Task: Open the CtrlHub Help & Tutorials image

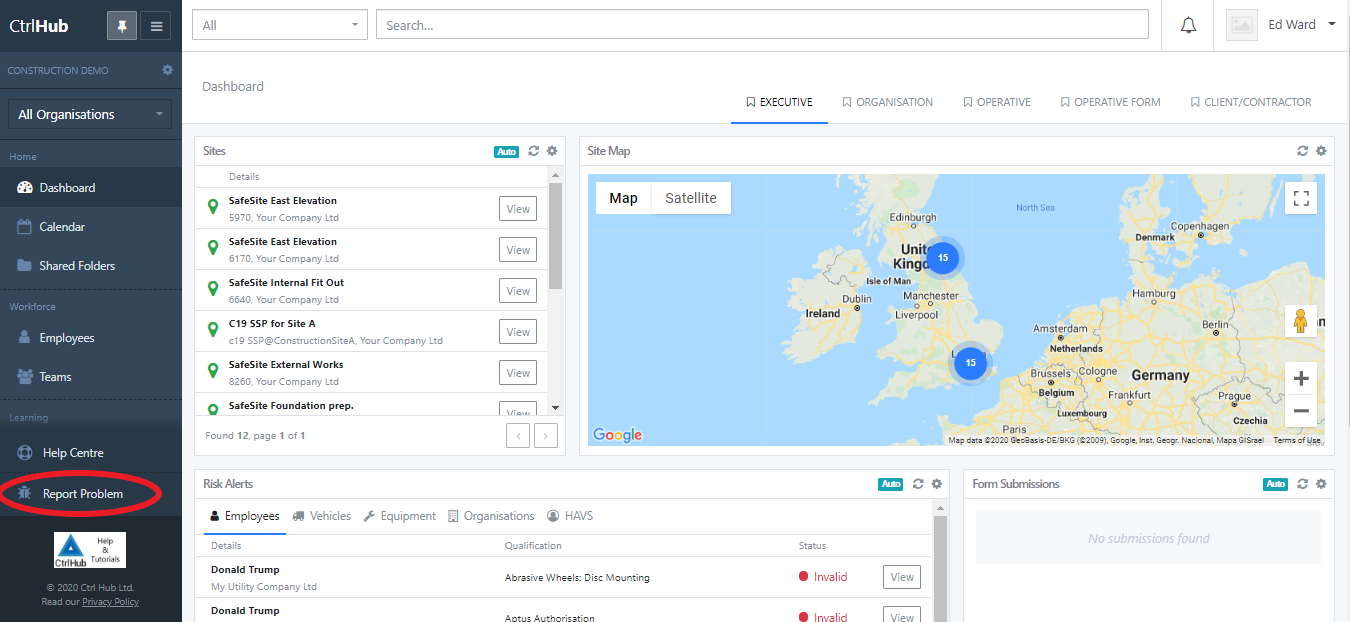Action: (x=90, y=551)
